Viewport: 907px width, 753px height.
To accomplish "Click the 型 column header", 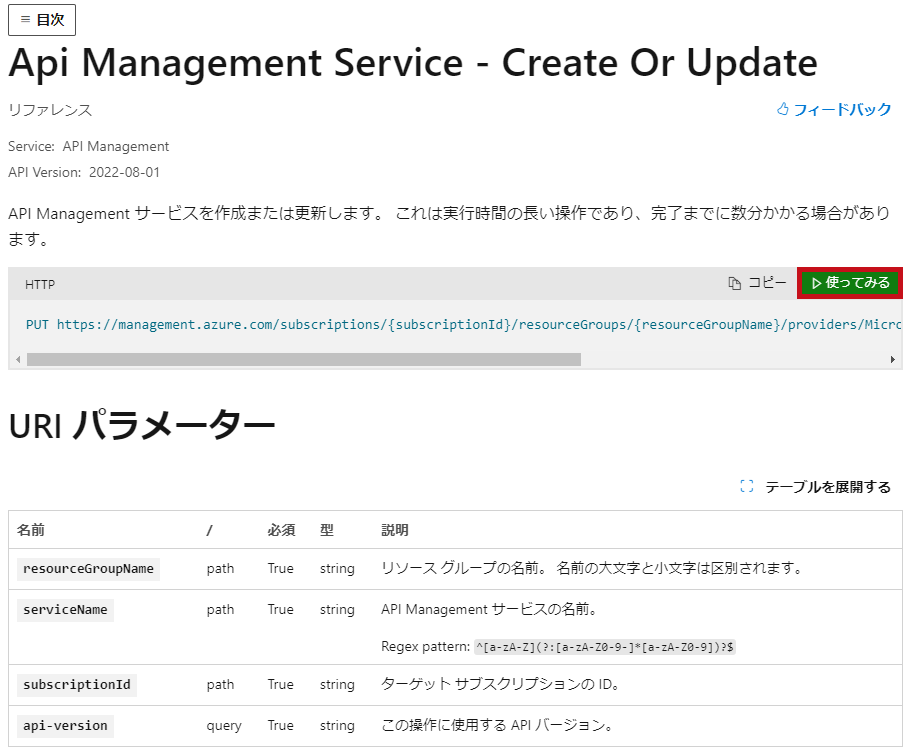I will click(327, 530).
